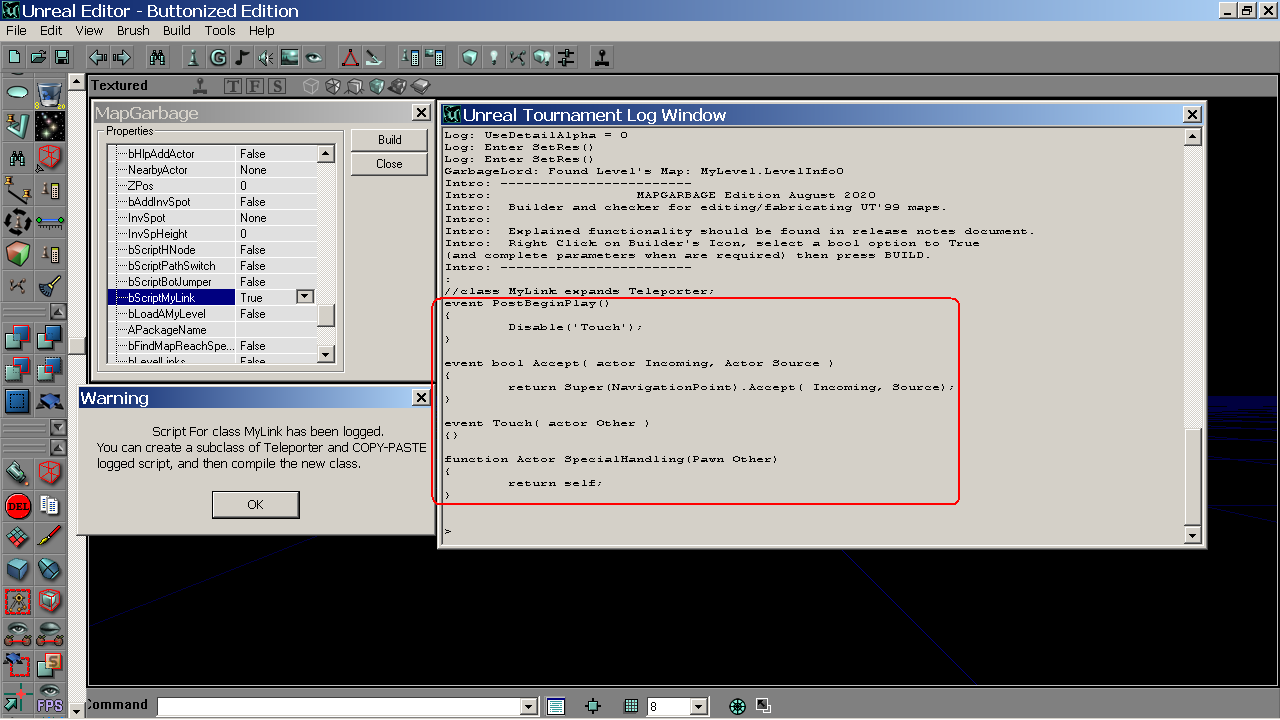Click the Actor Properties toolbar icon
This screenshot has height=720, width=1280.
point(409,57)
